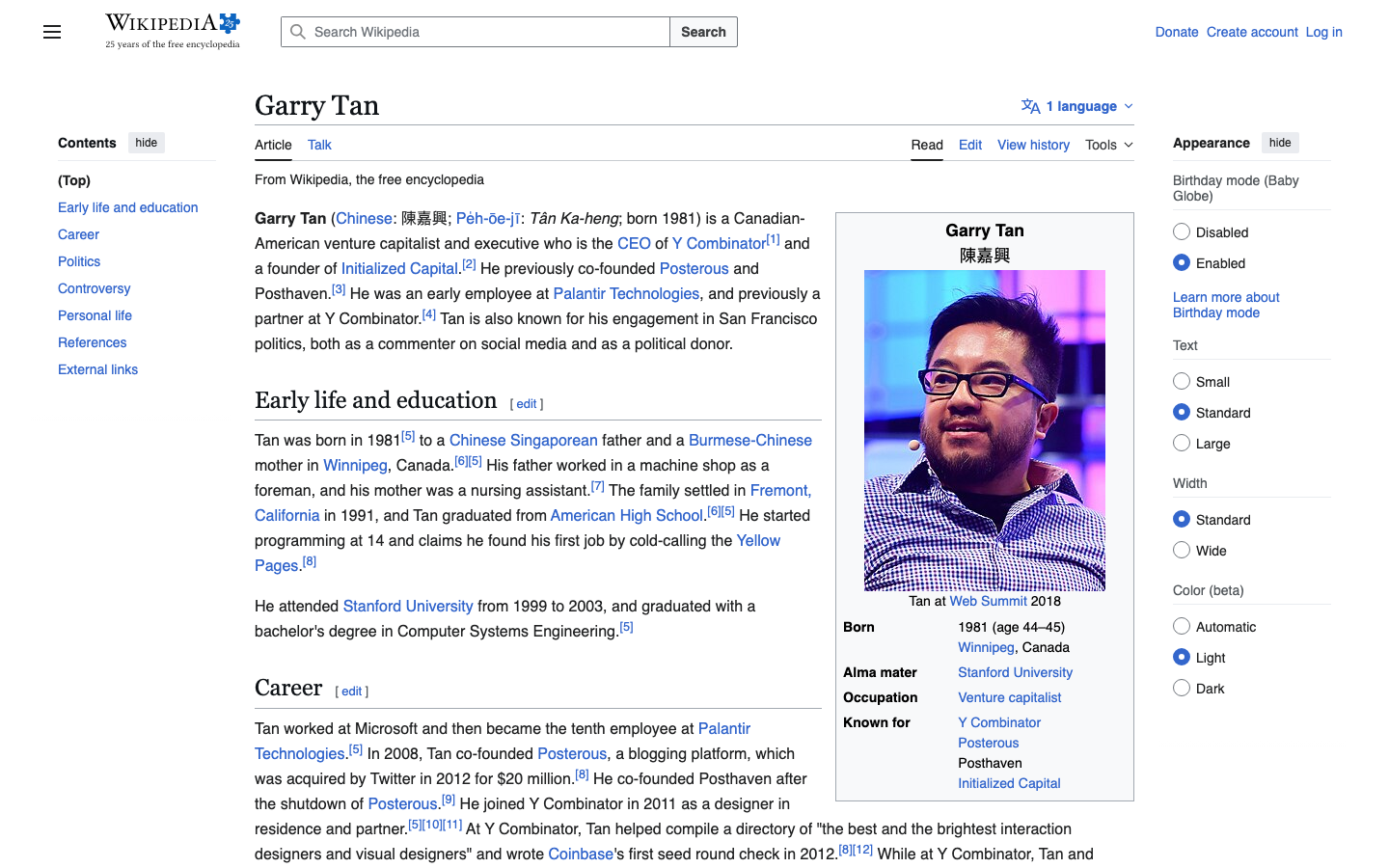
Task: Open Burmese-Chinese link
Action: (x=750, y=440)
